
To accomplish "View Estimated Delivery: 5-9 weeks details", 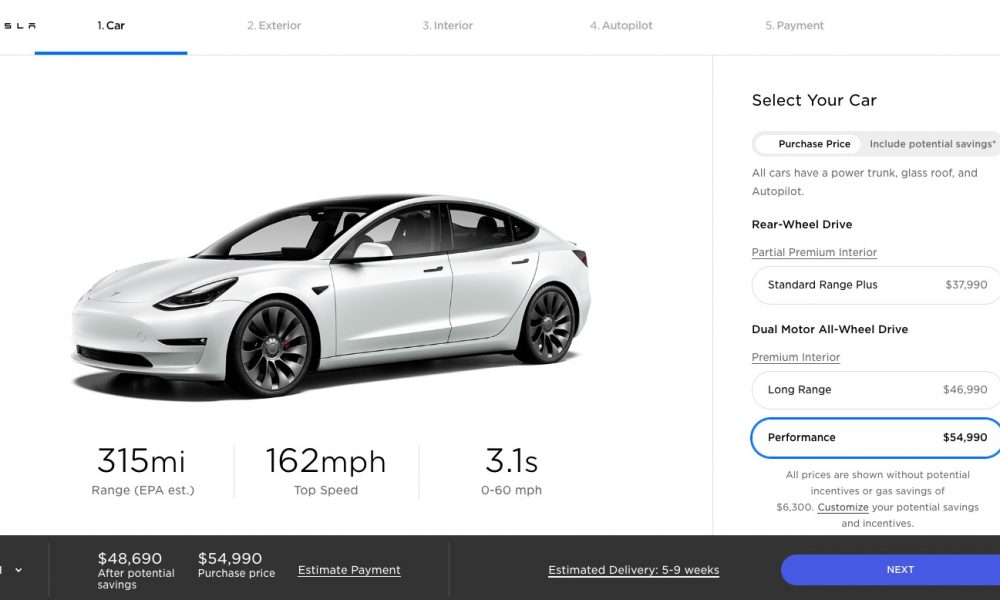I will click(634, 570).
